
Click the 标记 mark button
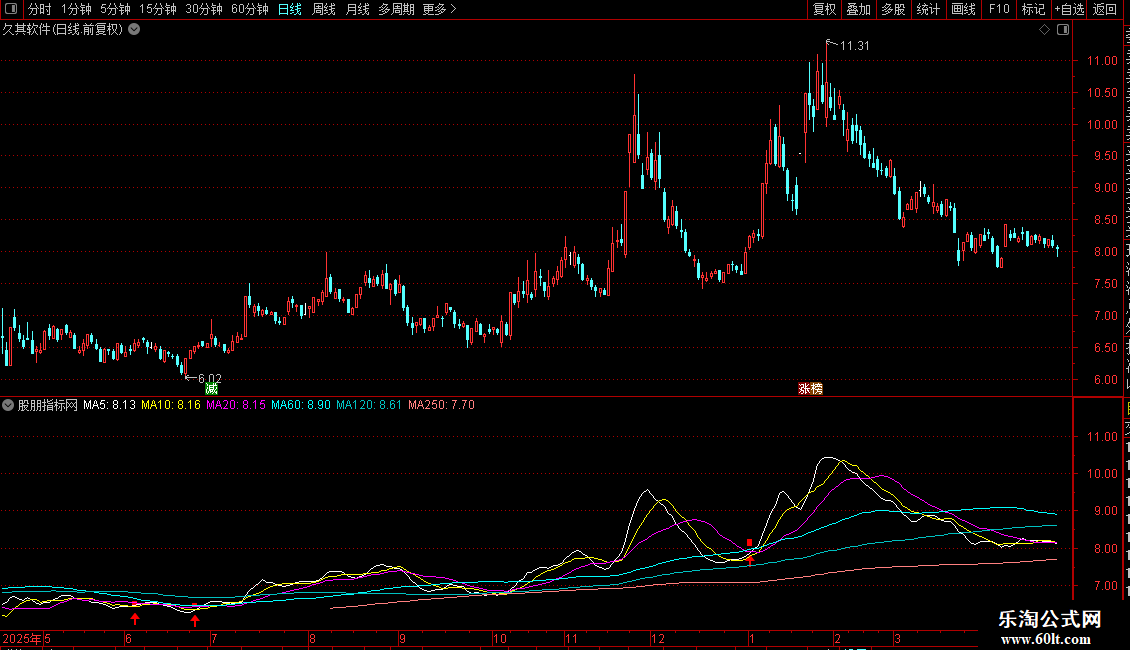point(1033,9)
